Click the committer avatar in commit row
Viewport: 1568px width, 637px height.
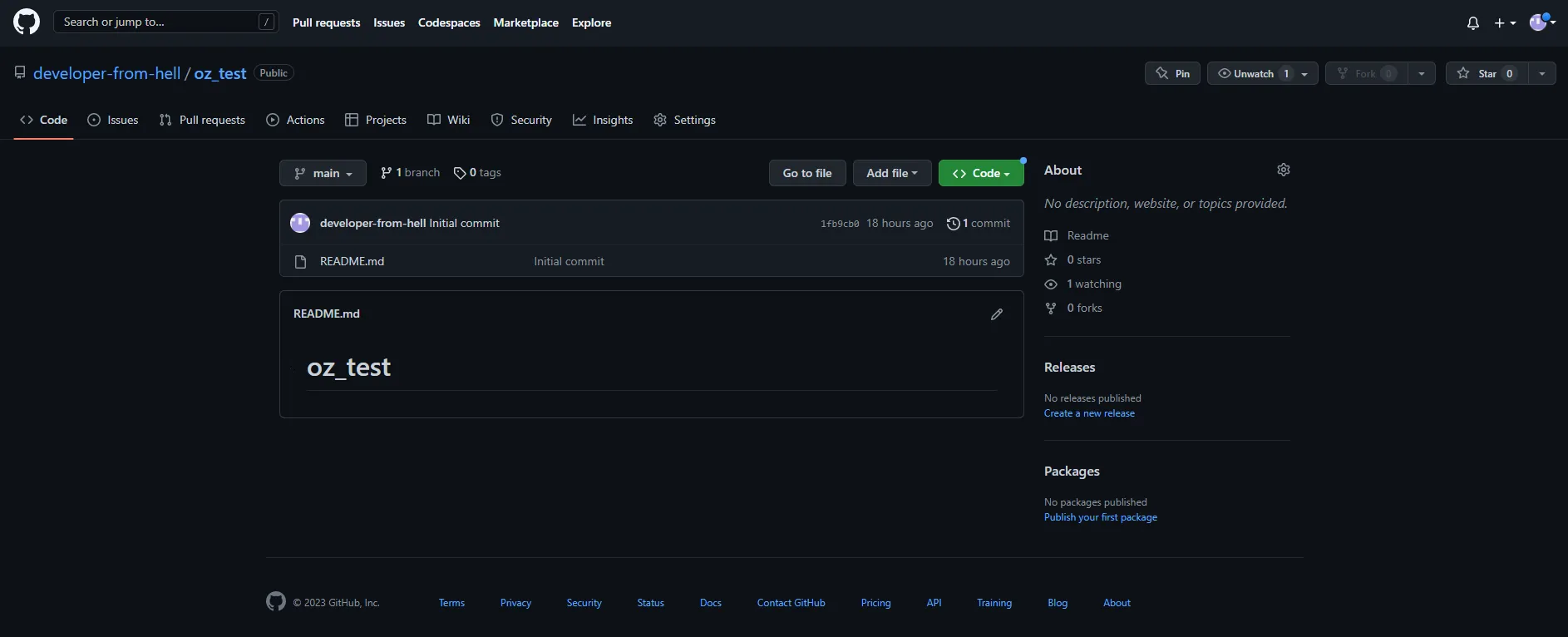pos(300,223)
